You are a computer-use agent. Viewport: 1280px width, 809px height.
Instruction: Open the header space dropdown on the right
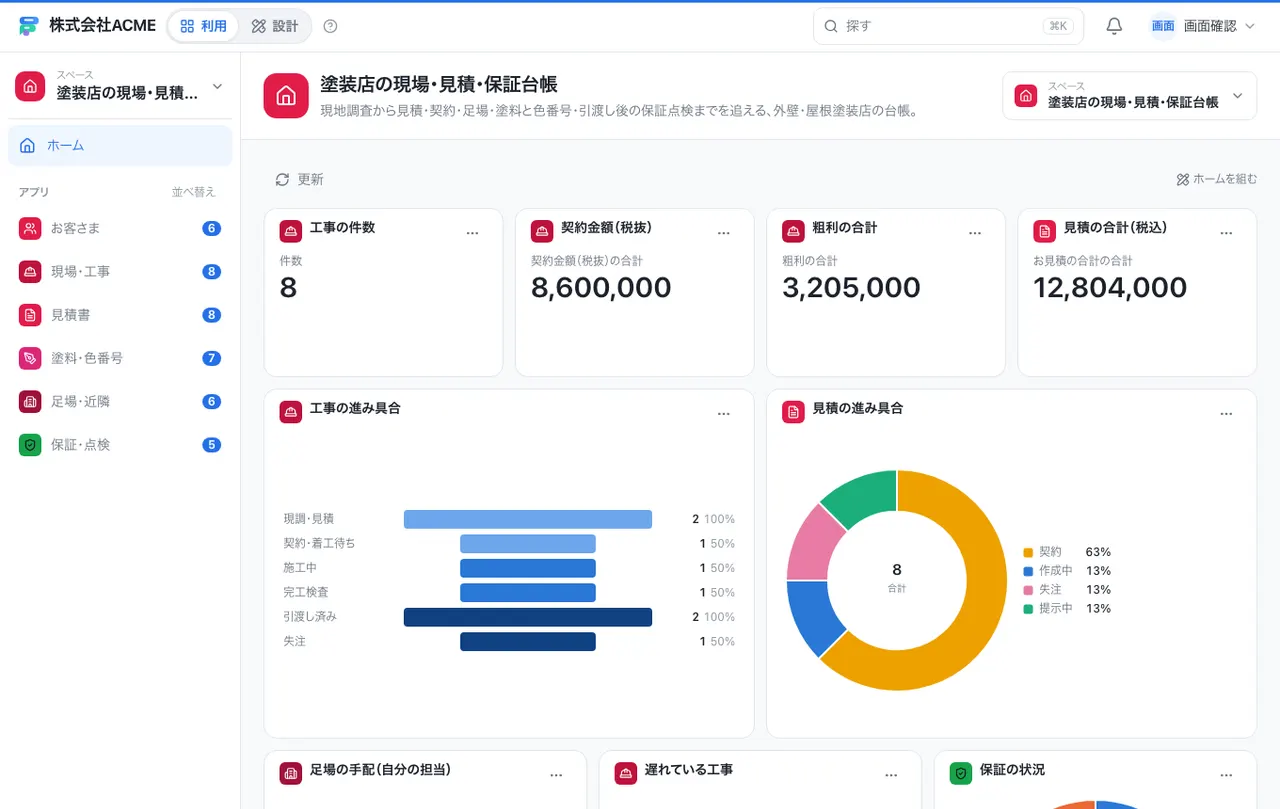tap(1130, 96)
